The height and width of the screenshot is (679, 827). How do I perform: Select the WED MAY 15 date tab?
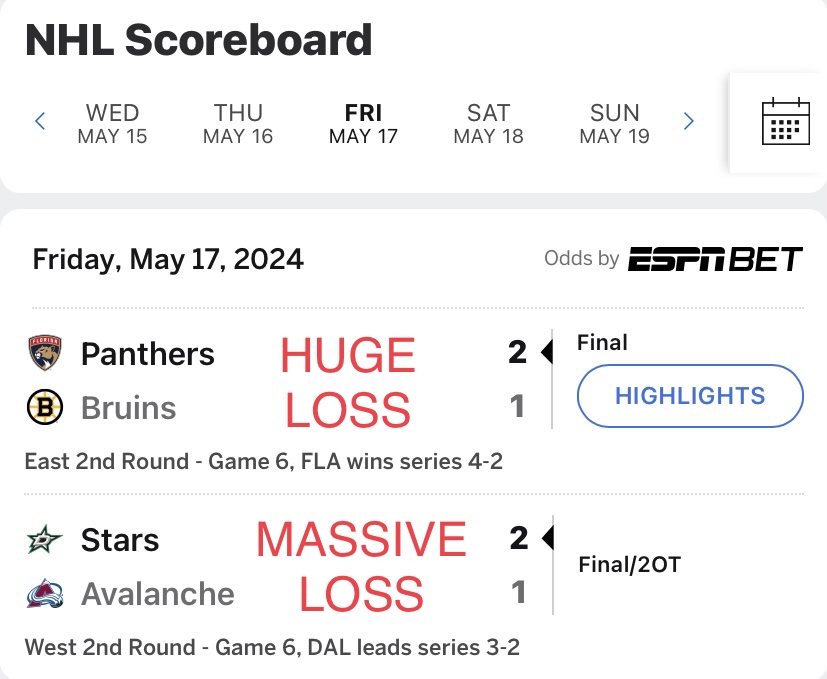[x=112, y=124]
